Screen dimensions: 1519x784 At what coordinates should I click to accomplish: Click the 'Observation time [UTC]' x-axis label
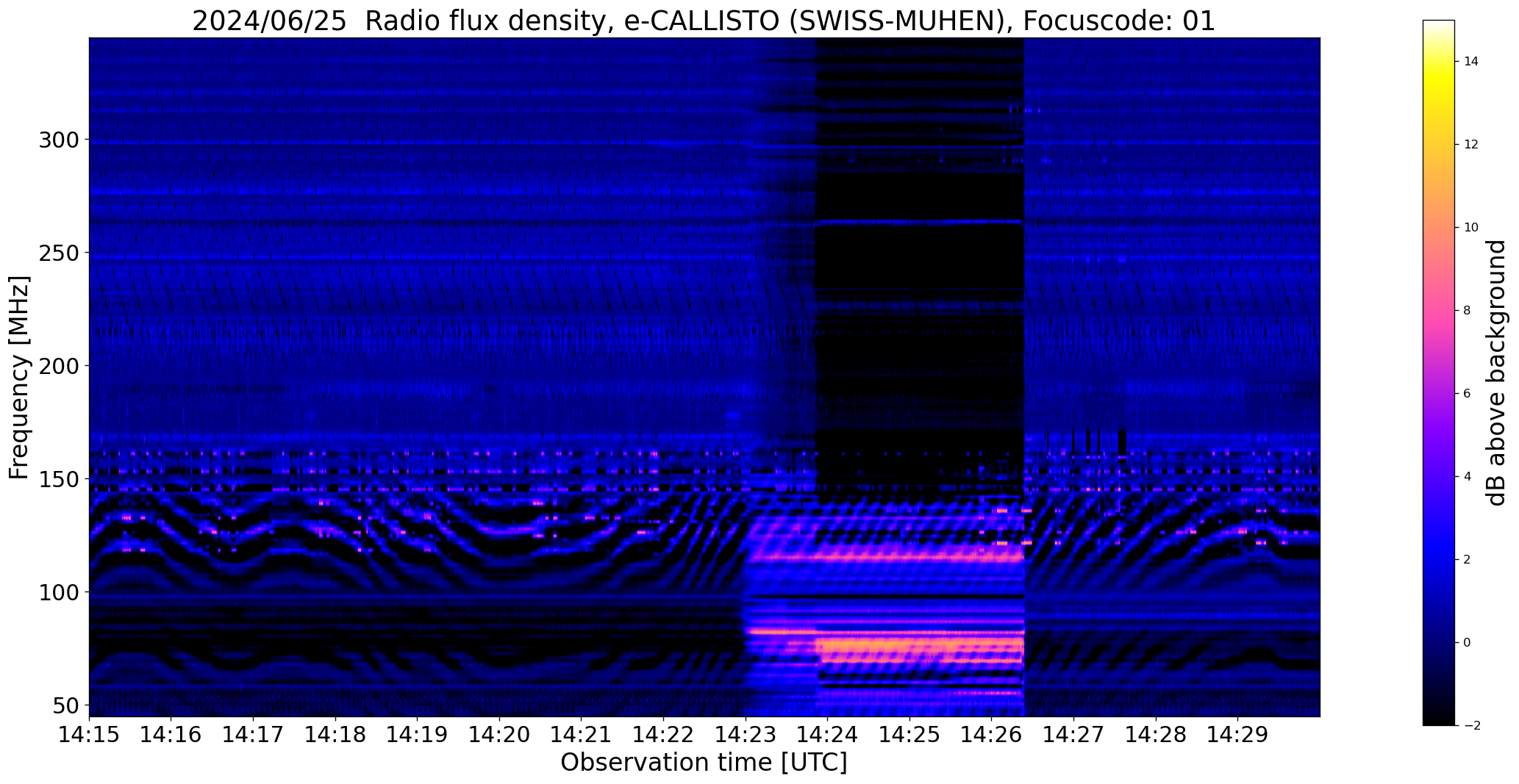coord(704,763)
